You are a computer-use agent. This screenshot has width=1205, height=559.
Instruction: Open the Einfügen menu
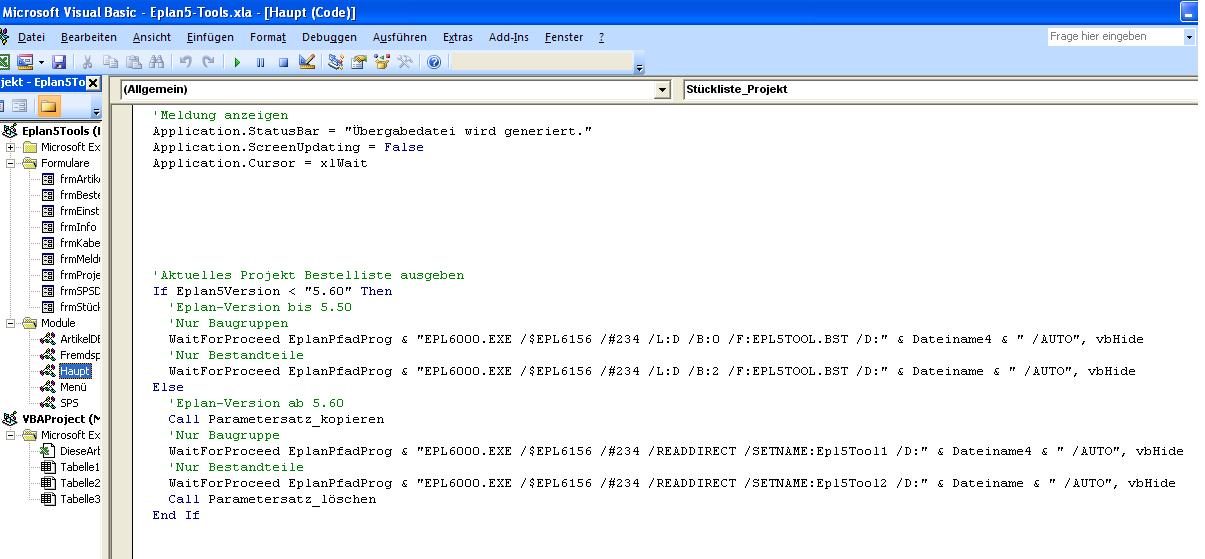pyautogui.click(x=210, y=37)
